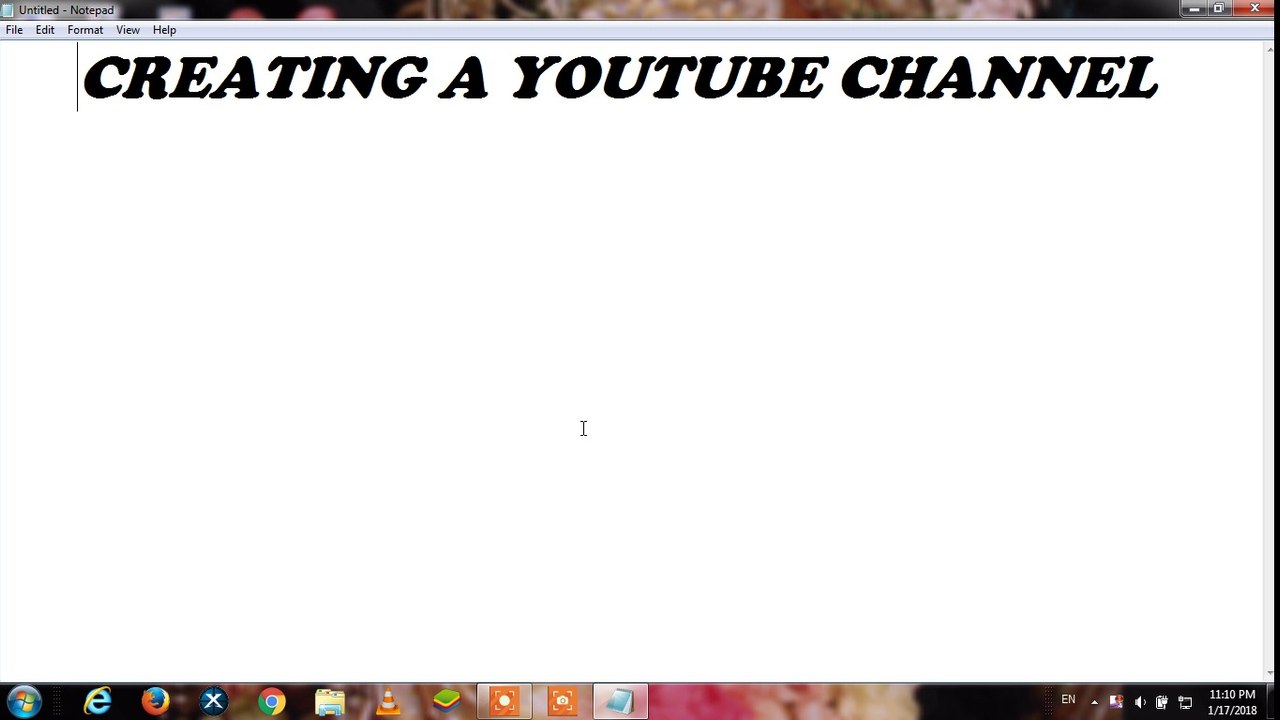The width and height of the screenshot is (1280, 720).
Task: Switch to the orange camera capture app
Action: point(562,701)
